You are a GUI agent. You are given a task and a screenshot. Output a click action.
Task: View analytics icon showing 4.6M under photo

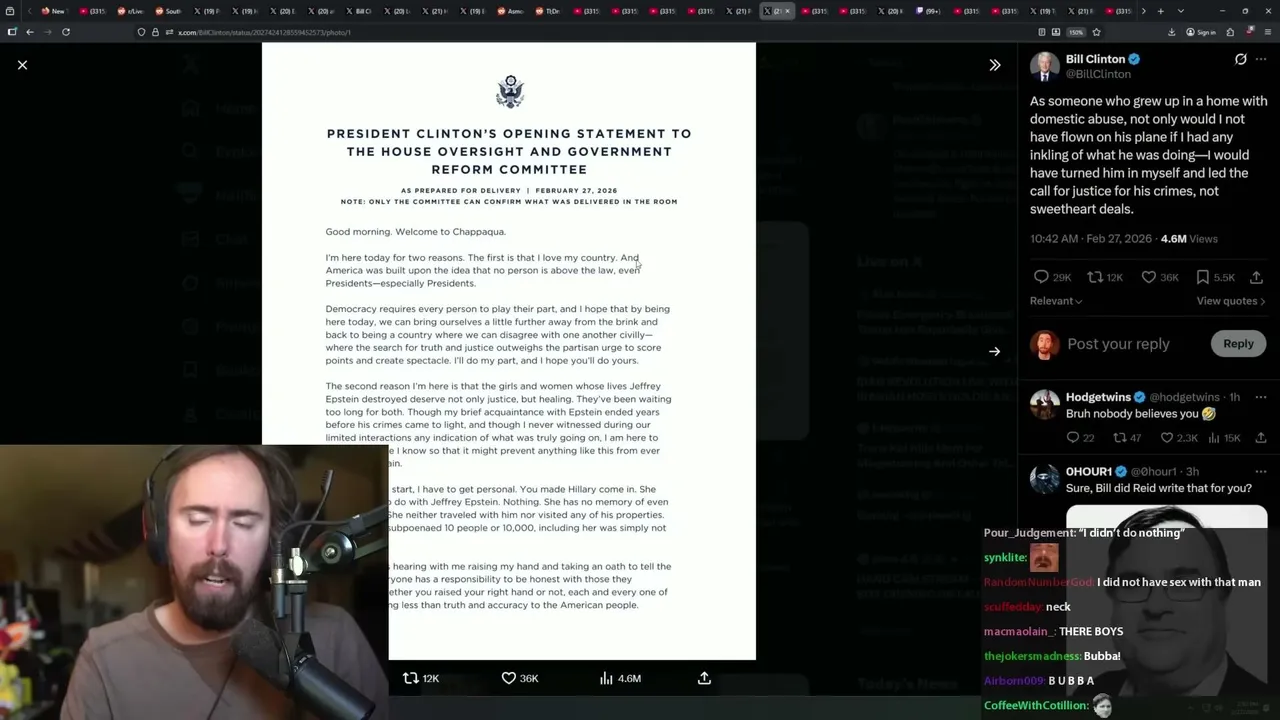click(620, 678)
